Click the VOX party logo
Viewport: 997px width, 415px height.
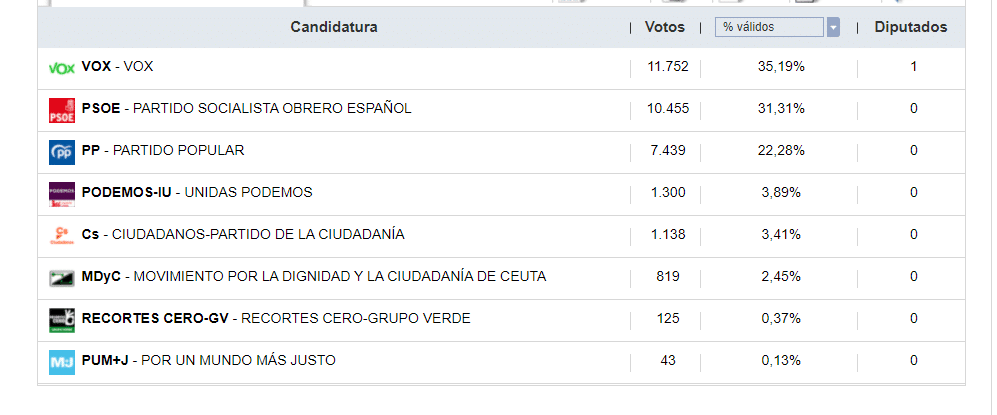pyautogui.click(x=62, y=67)
